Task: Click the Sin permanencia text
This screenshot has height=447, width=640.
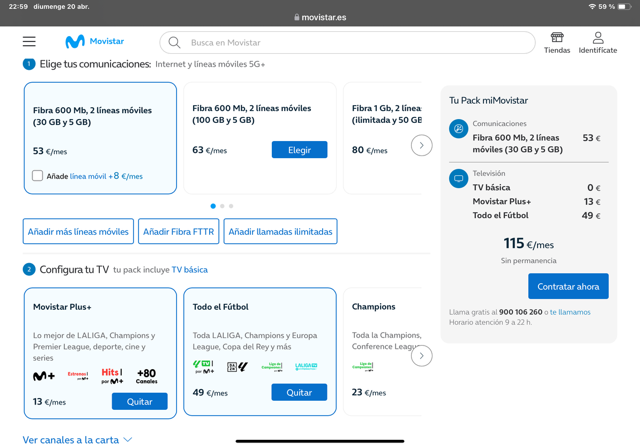Action: [529, 260]
